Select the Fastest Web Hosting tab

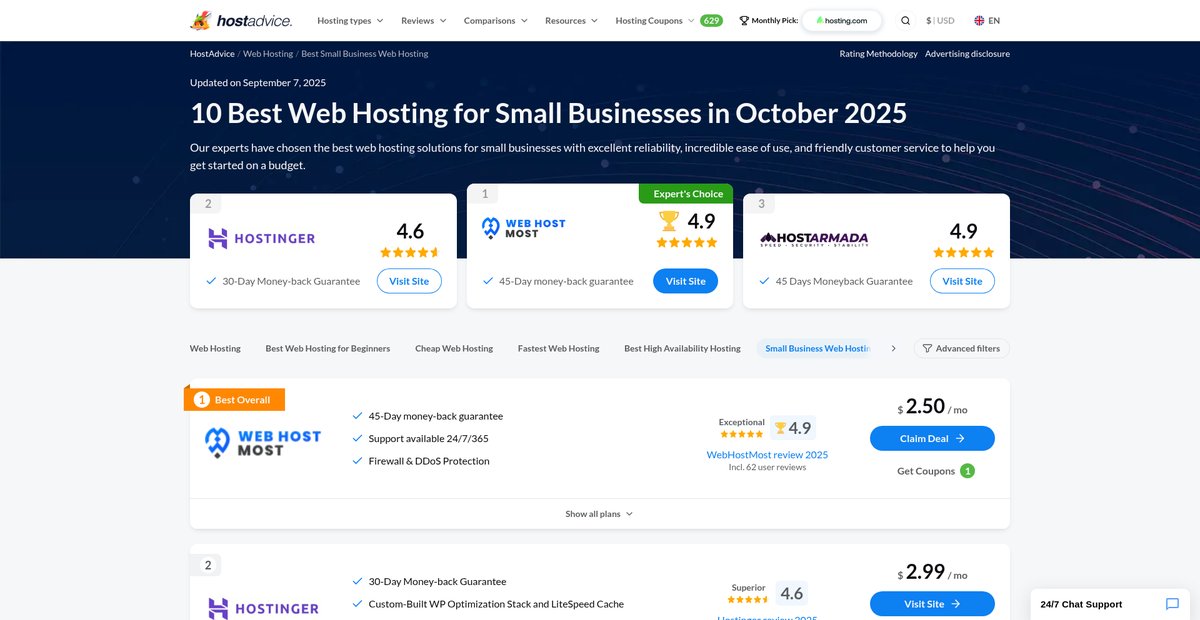[x=559, y=348]
